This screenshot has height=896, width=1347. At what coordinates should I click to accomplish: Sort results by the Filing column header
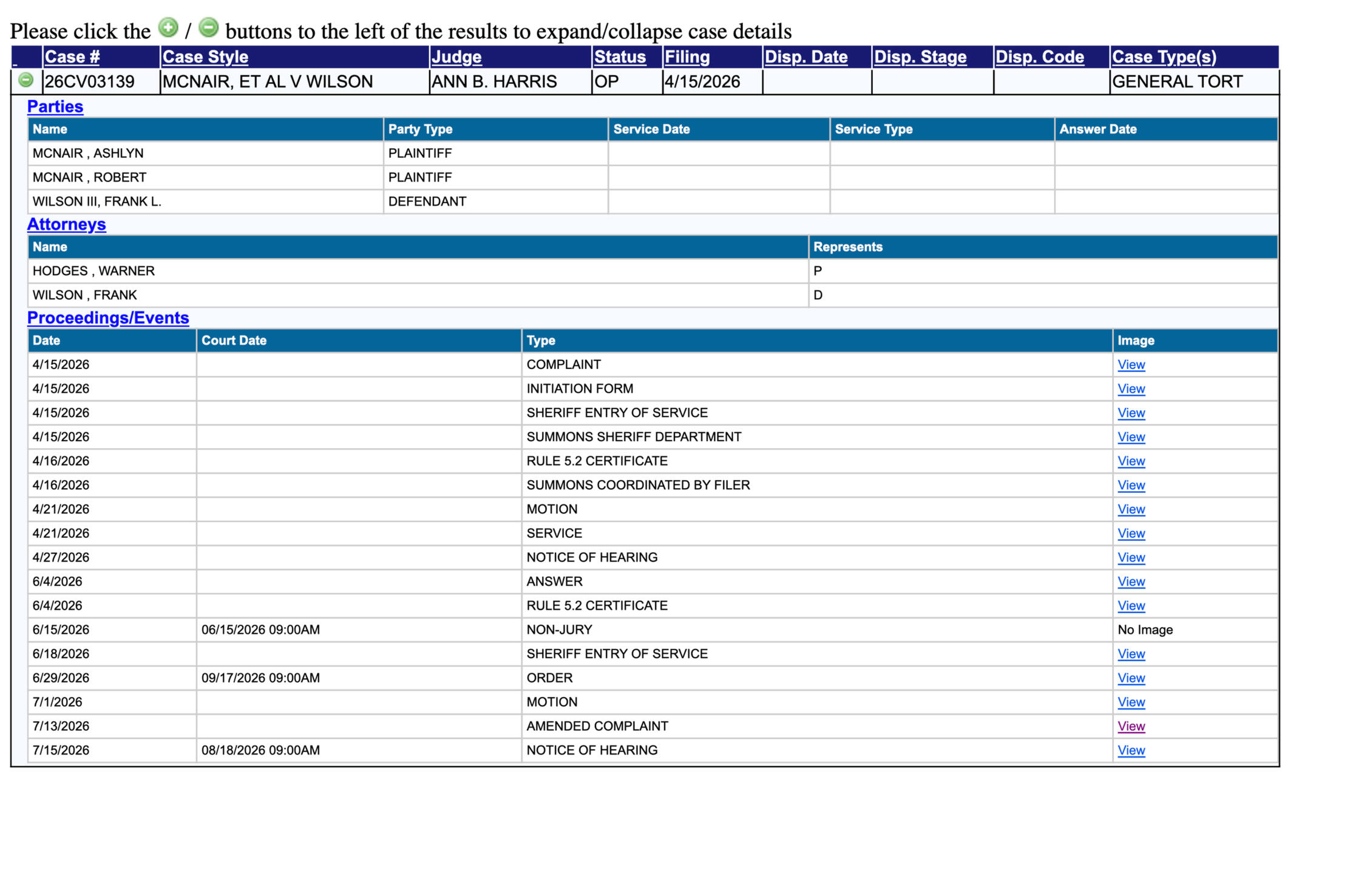tap(687, 57)
